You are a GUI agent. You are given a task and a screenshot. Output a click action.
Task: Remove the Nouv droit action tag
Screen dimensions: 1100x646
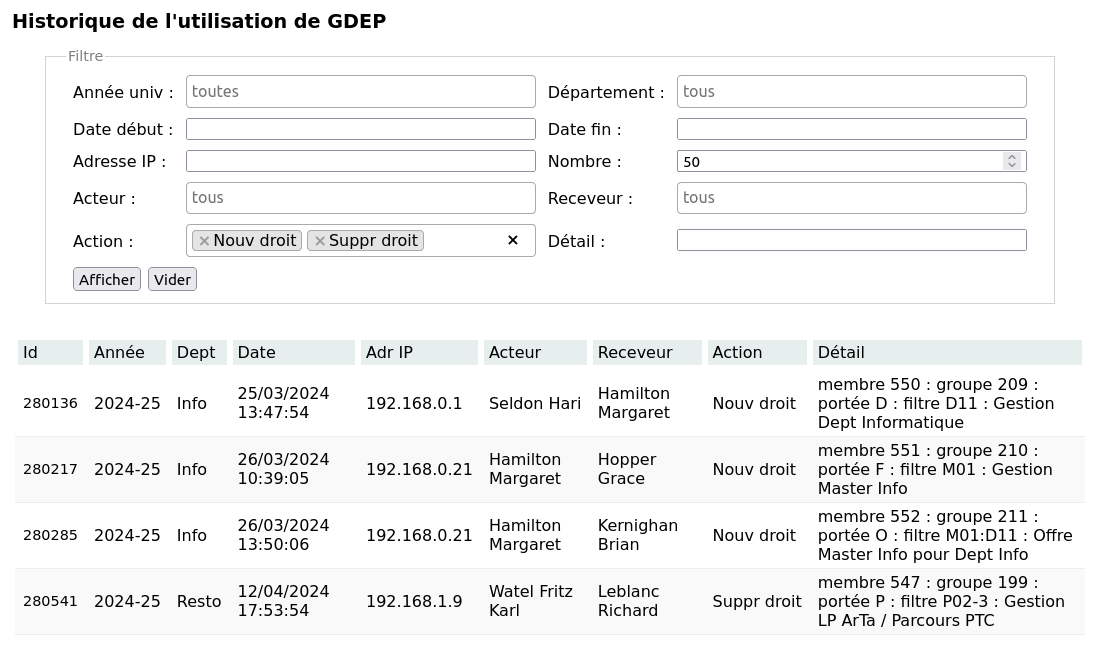(203, 241)
